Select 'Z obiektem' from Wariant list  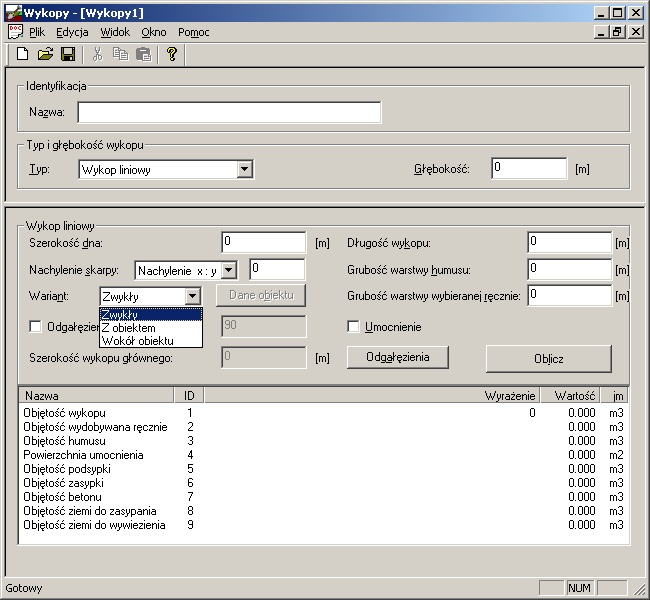point(129,328)
